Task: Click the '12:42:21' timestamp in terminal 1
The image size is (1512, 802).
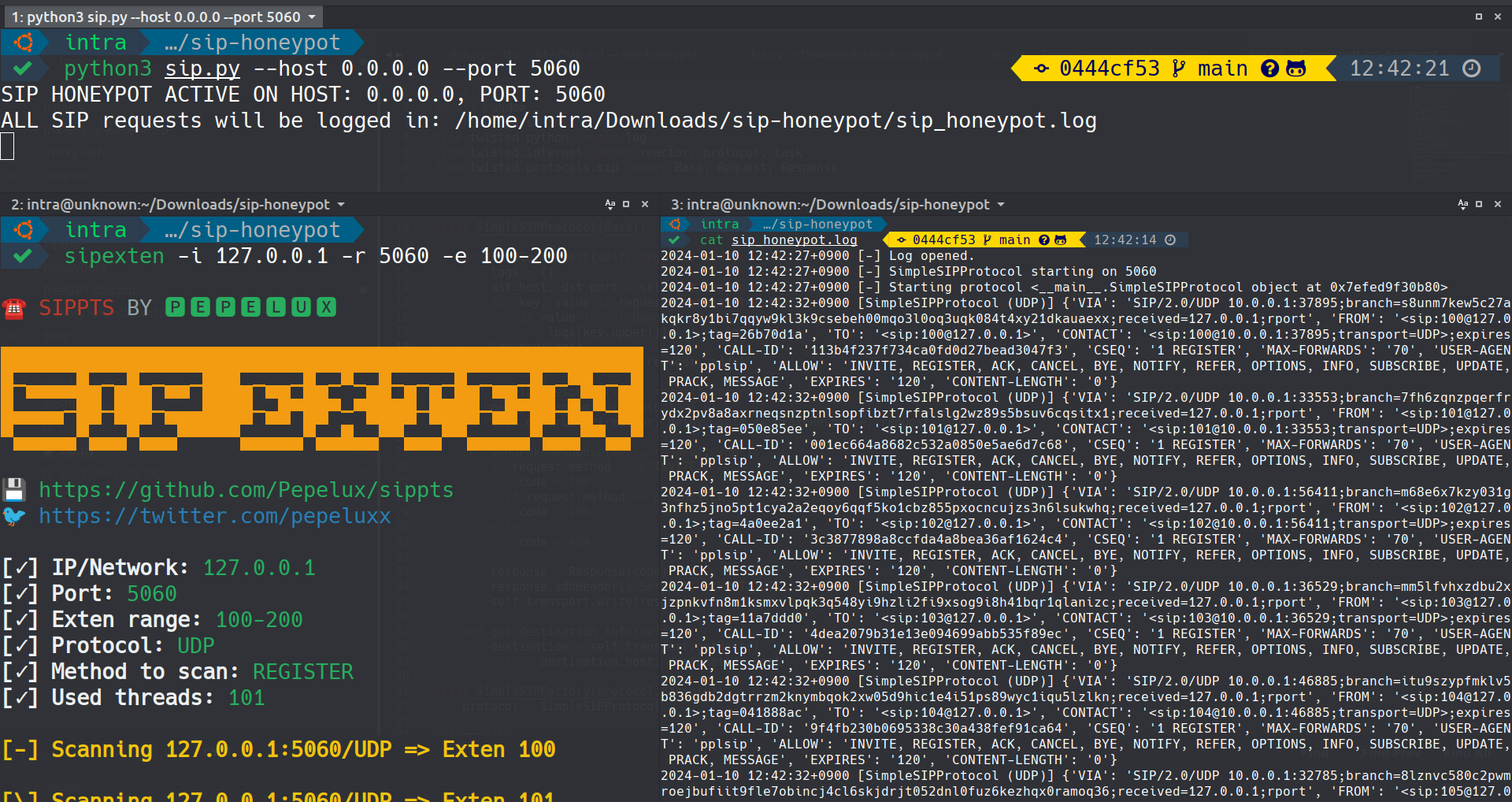Action: 1399,69
